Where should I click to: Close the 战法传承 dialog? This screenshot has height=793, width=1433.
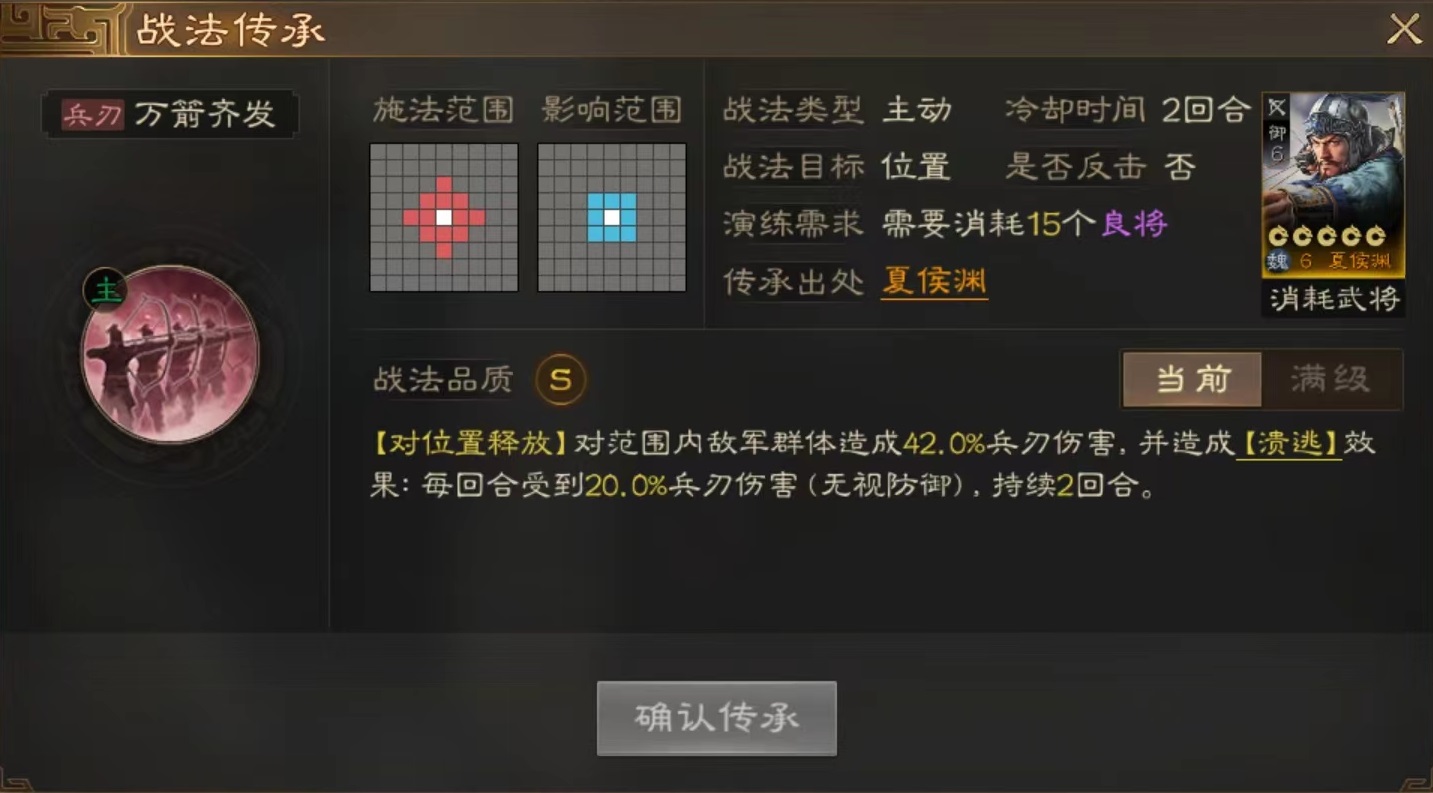(x=1404, y=29)
